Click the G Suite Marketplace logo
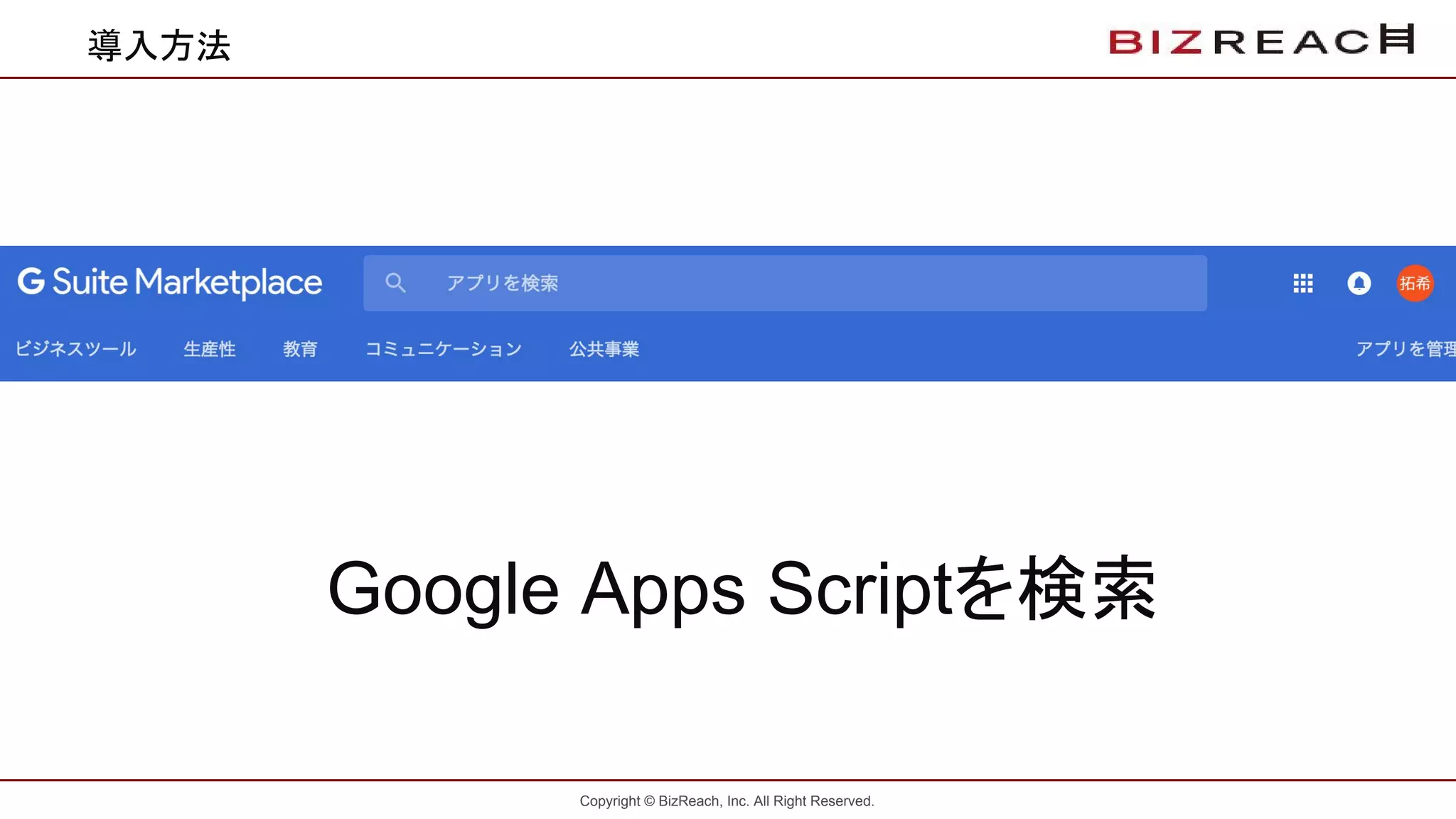 170,282
